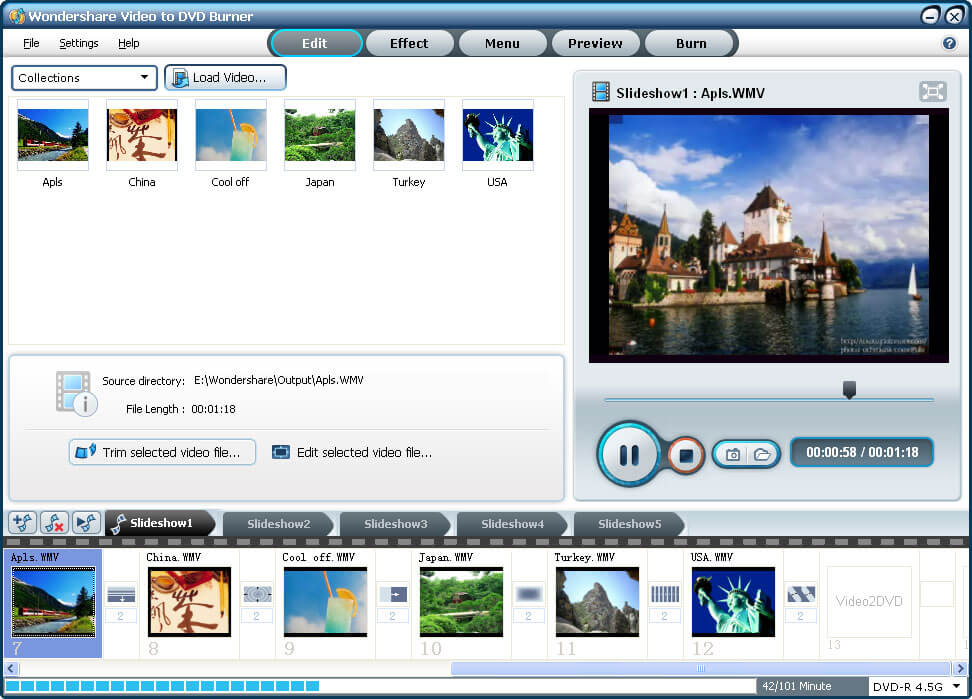
Task: Click the transition effect icon after China.WMV
Action: pyautogui.click(x=256, y=595)
